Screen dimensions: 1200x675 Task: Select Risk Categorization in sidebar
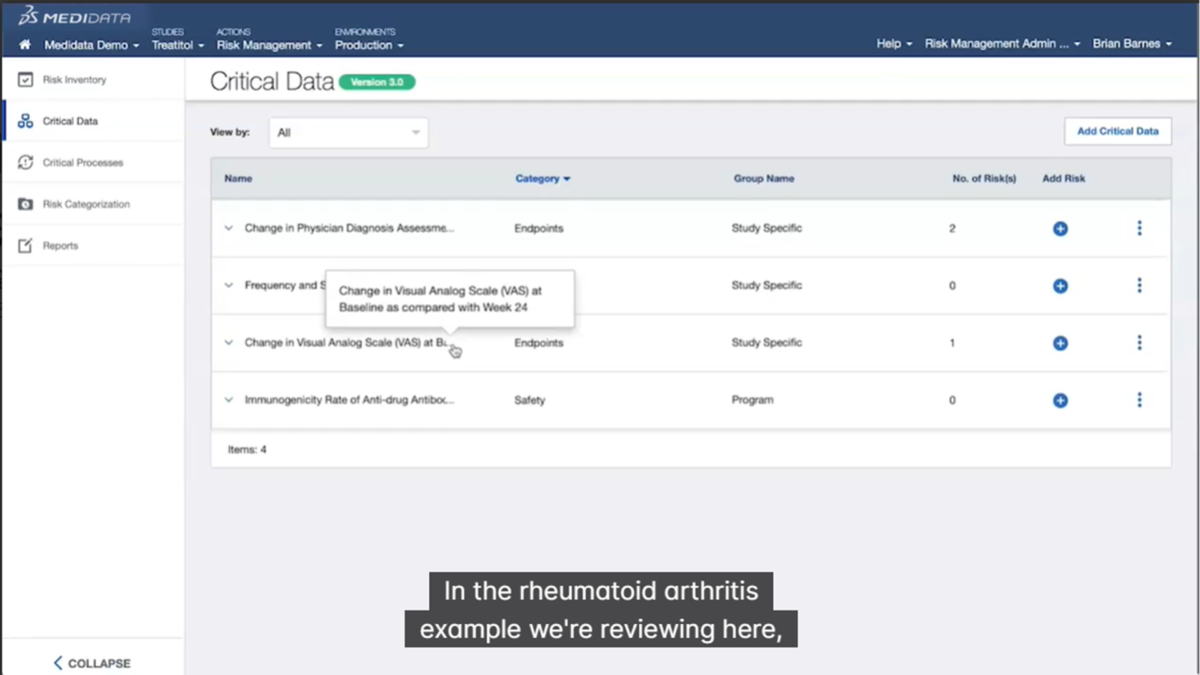[x=86, y=204]
